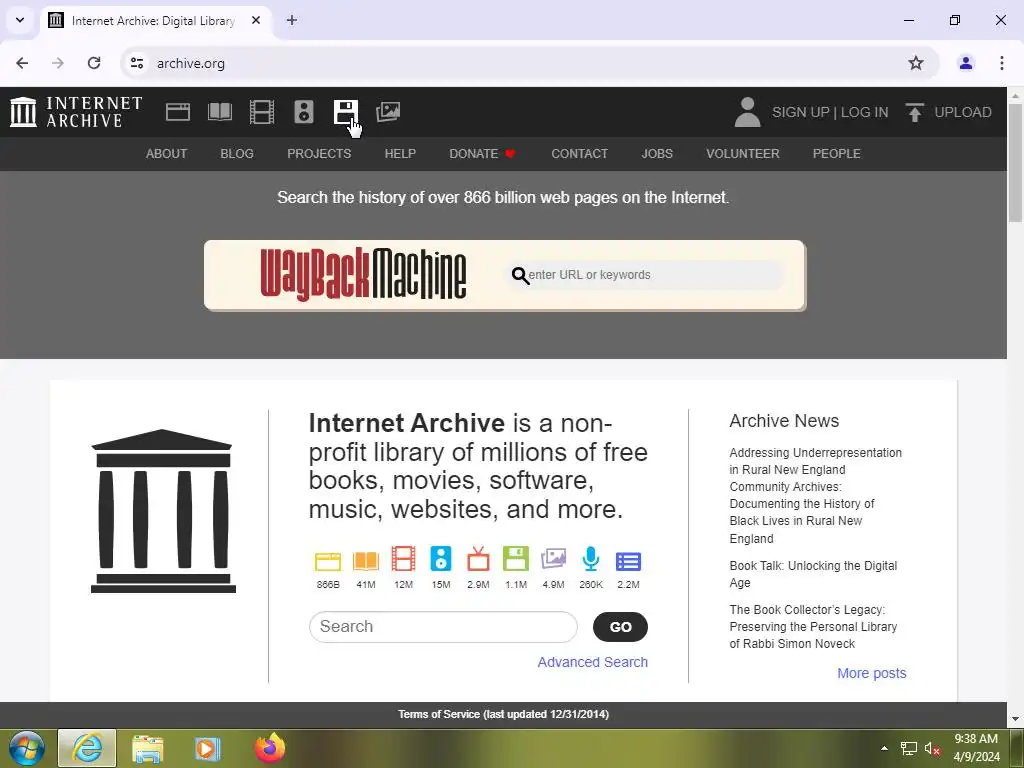The width and height of the screenshot is (1024, 768).
Task: Open the Terms of Service footer link
Action: pos(504,714)
